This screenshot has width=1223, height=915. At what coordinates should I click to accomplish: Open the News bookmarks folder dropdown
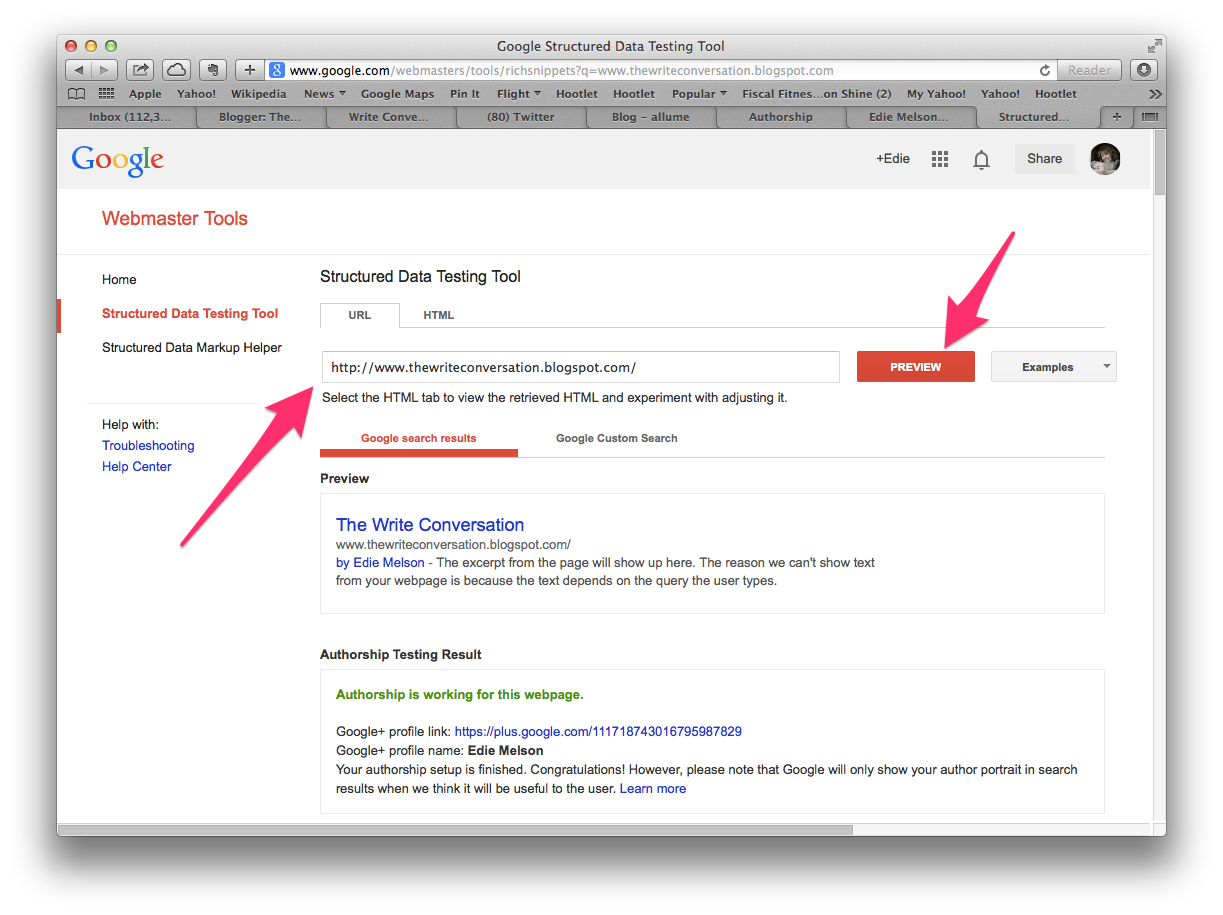click(325, 94)
